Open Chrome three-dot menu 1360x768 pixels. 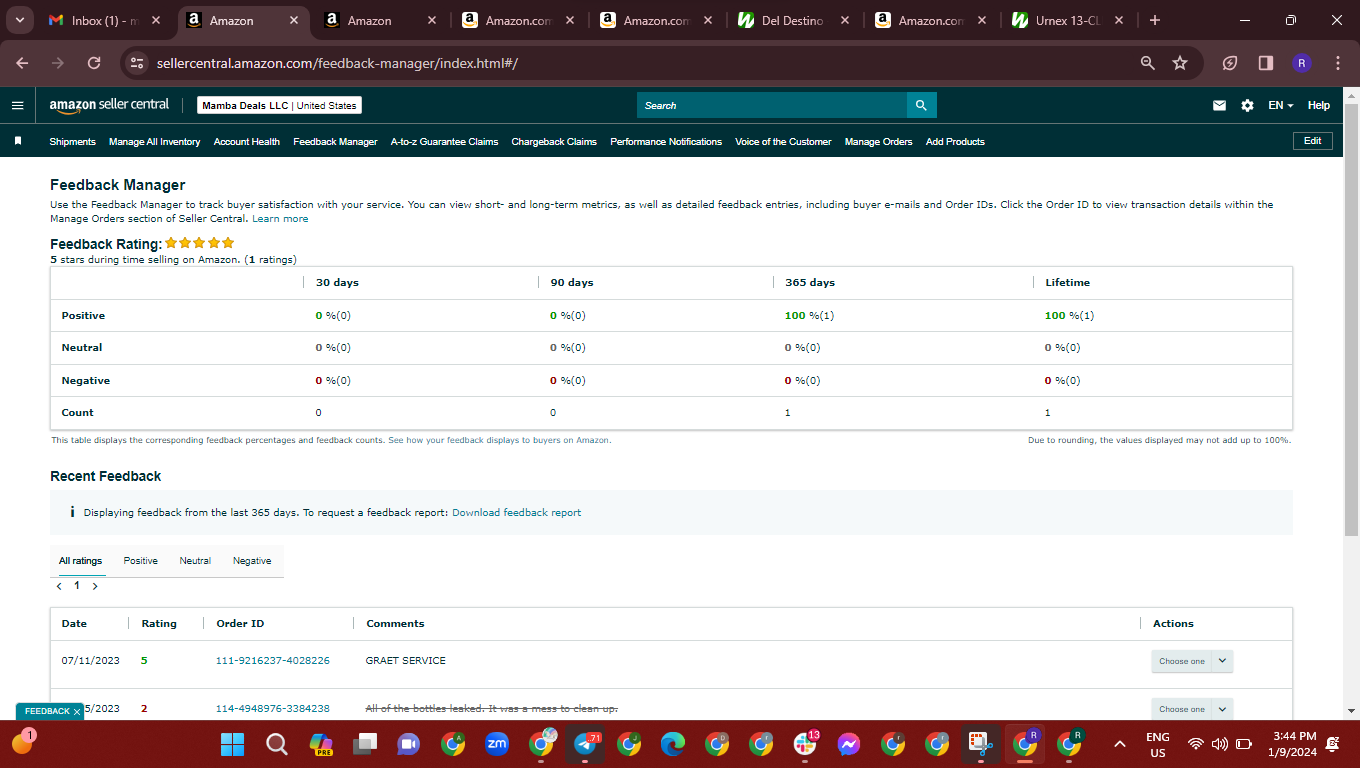click(x=1338, y=63)
